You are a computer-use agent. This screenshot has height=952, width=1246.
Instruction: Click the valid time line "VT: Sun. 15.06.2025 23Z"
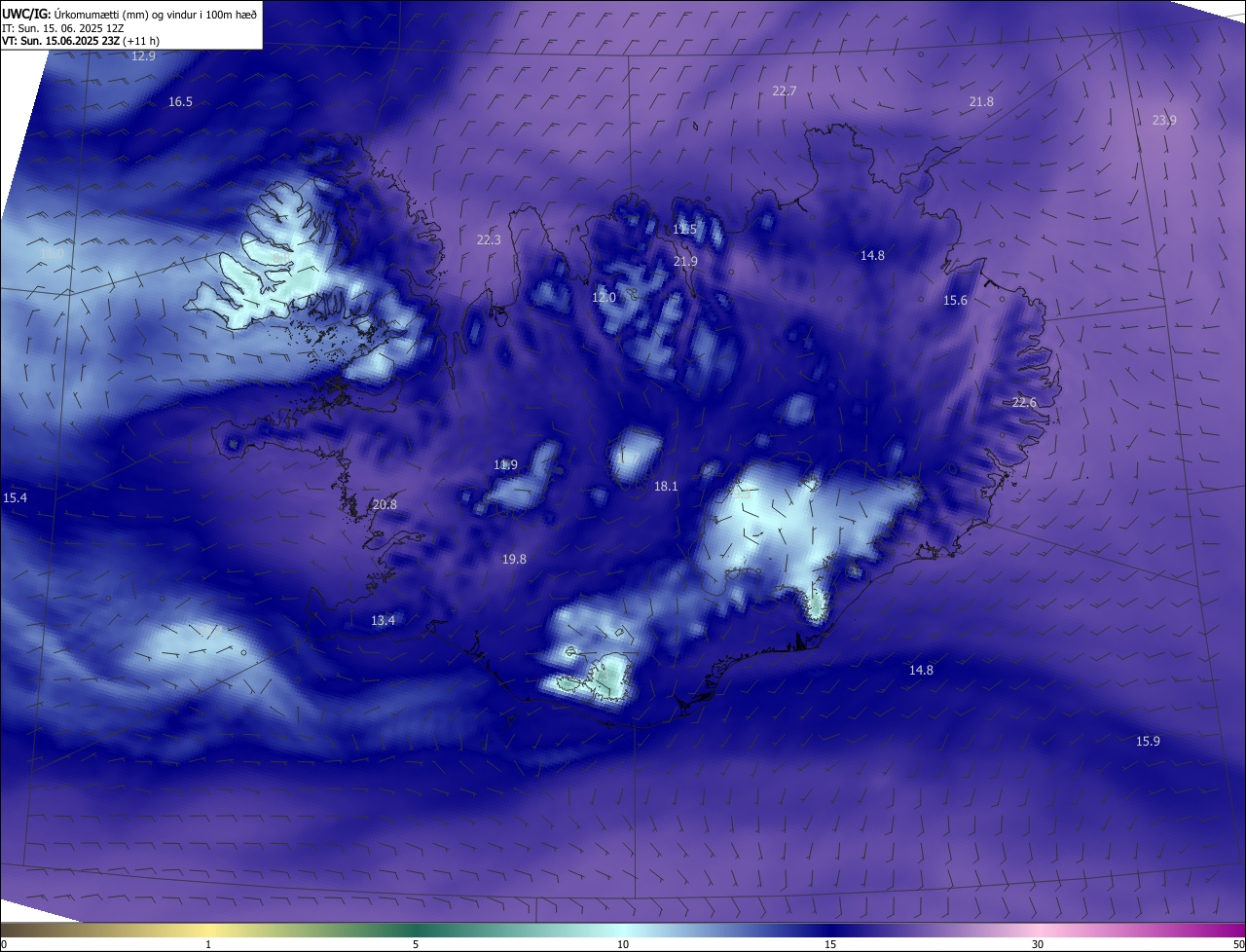60,40
